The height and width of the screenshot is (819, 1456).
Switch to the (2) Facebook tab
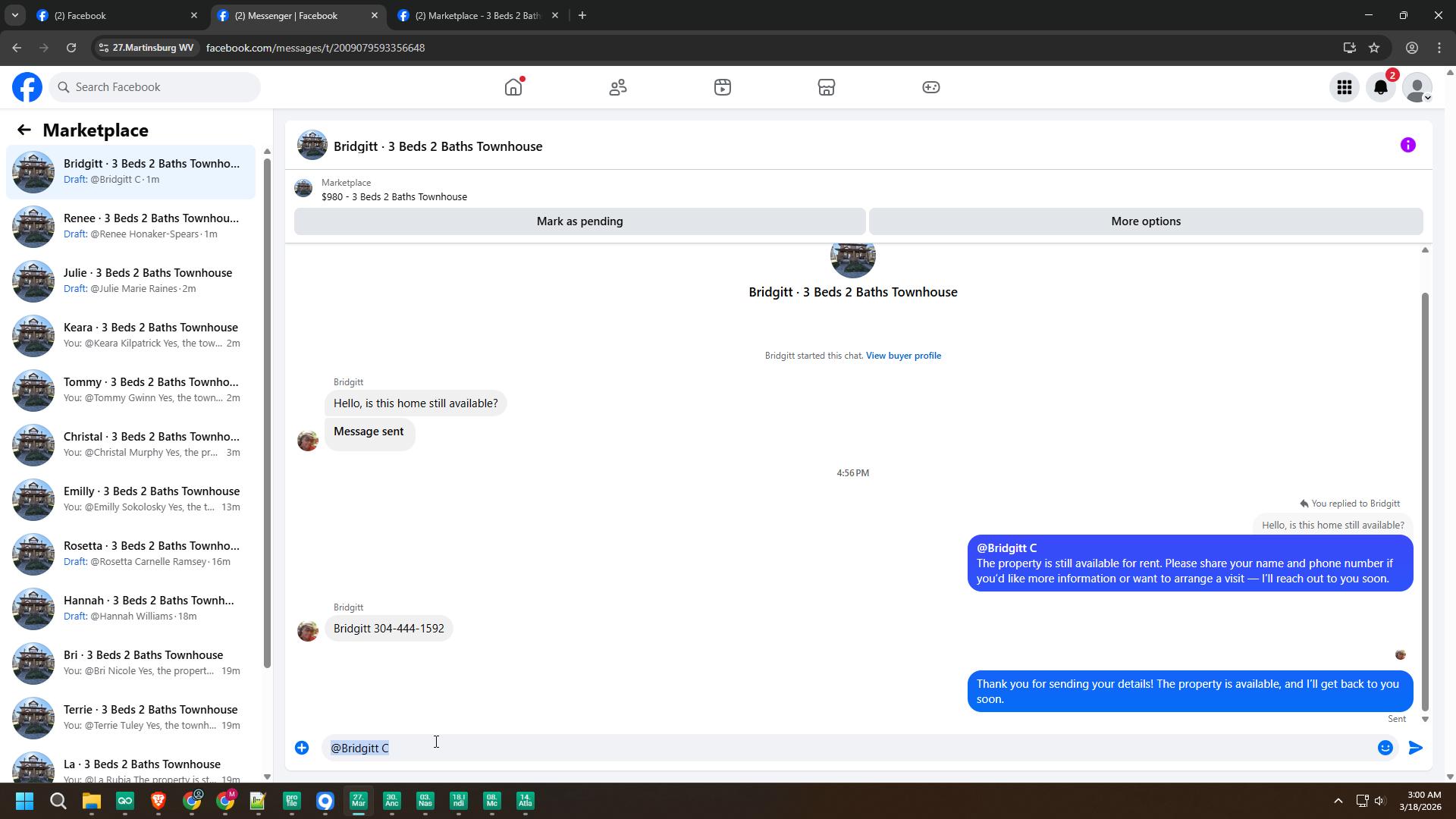point(114,15)
